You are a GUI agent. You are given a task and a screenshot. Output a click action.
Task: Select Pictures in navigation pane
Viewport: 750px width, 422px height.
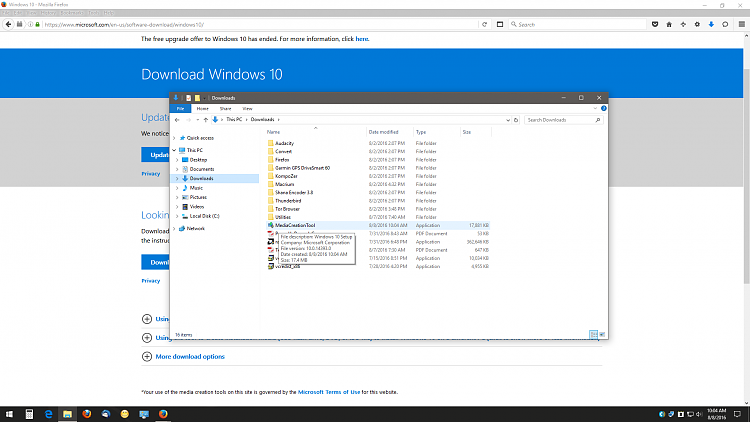click(x=198, y=197)
